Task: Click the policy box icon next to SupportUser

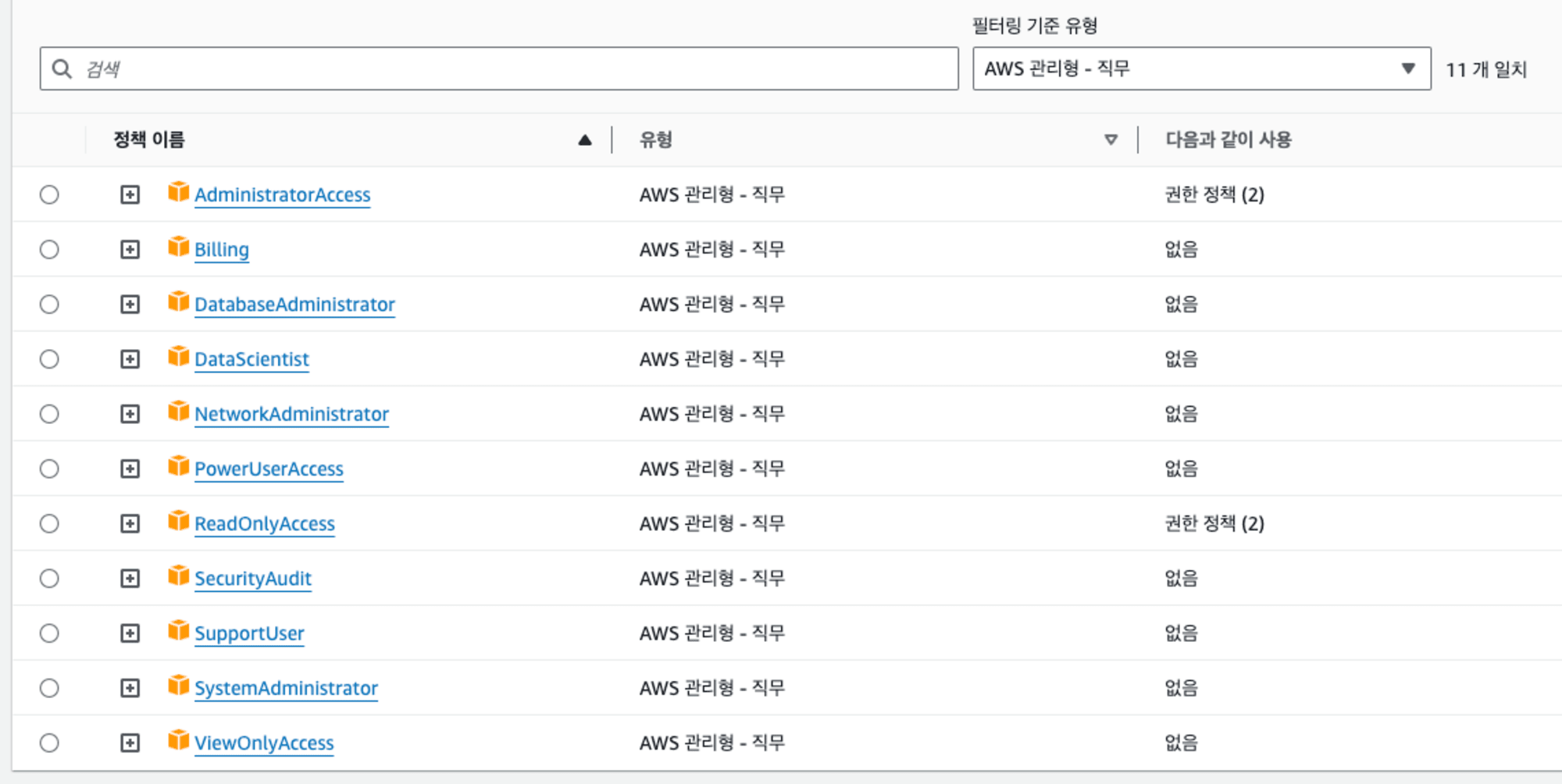Action: click(x=178, y=631)
